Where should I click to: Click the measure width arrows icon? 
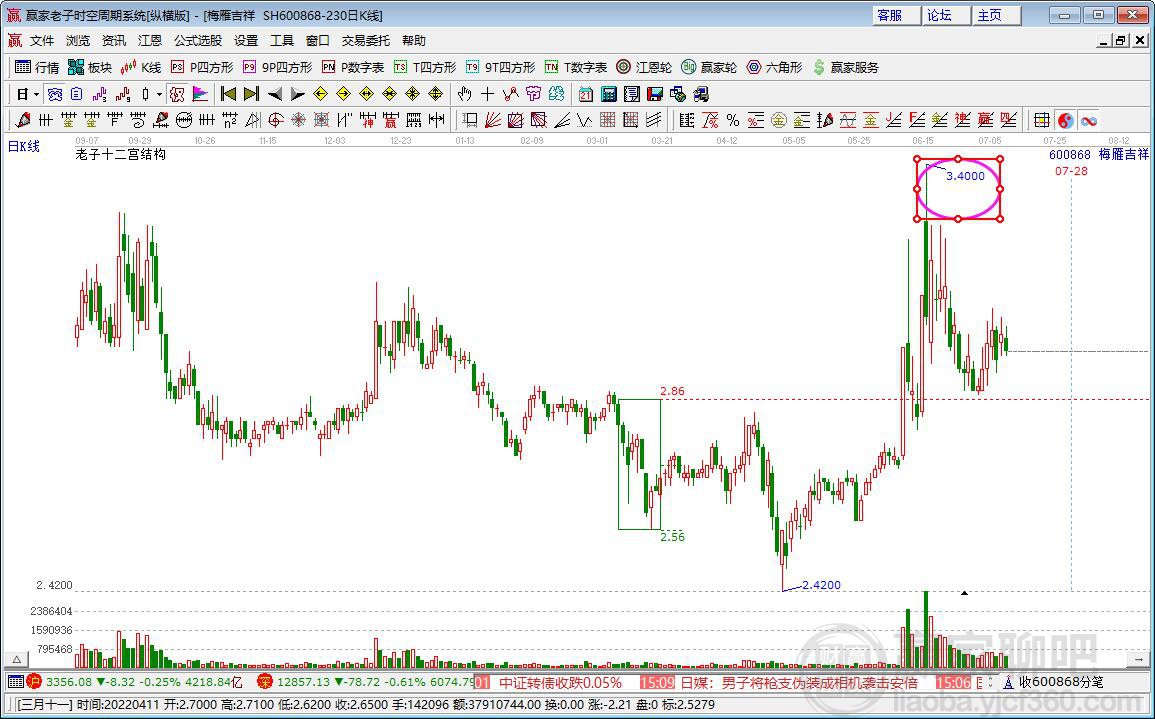point(436,119)
